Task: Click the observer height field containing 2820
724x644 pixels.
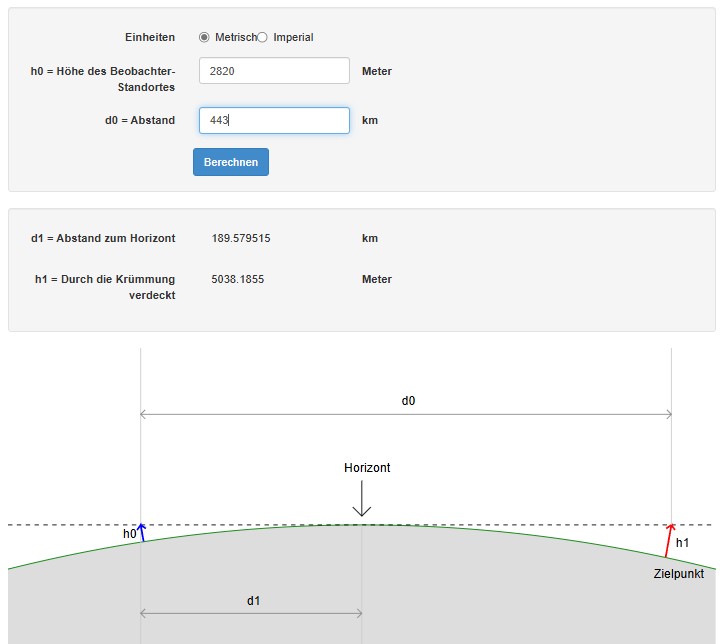Action: point(274,71)
